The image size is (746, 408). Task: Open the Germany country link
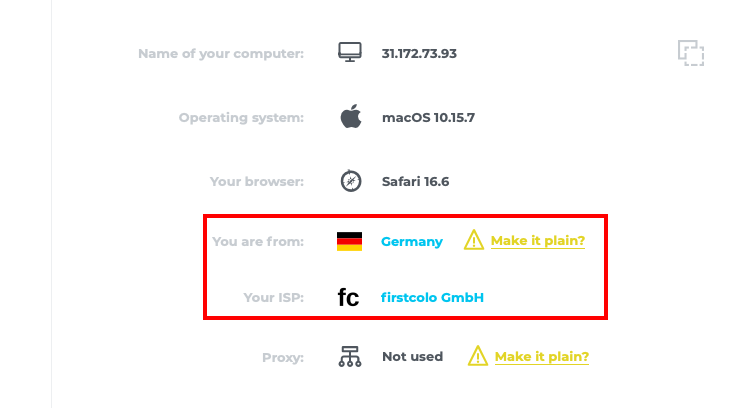[x=412, y=242]
